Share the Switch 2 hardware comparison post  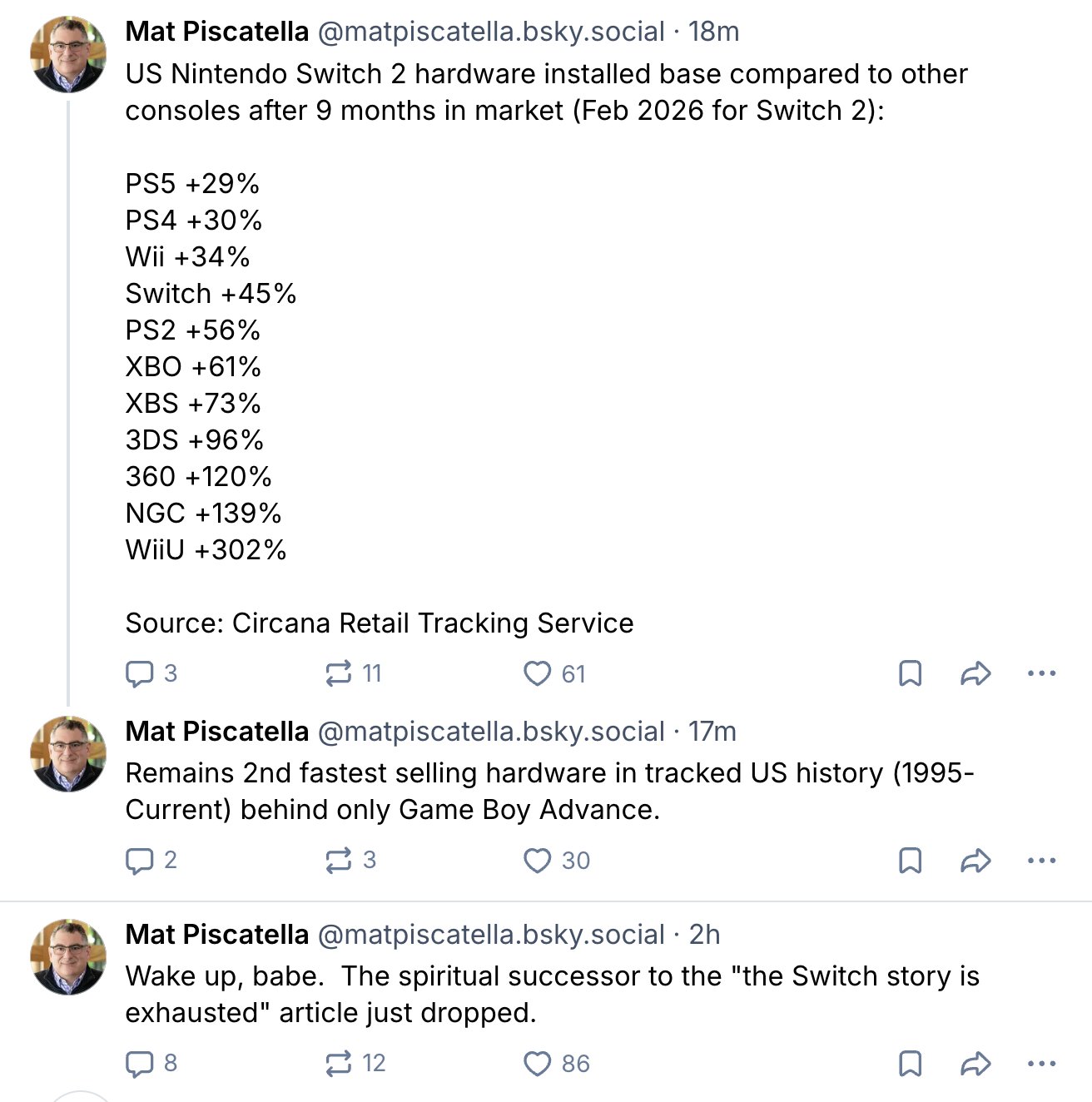[975, 673]
